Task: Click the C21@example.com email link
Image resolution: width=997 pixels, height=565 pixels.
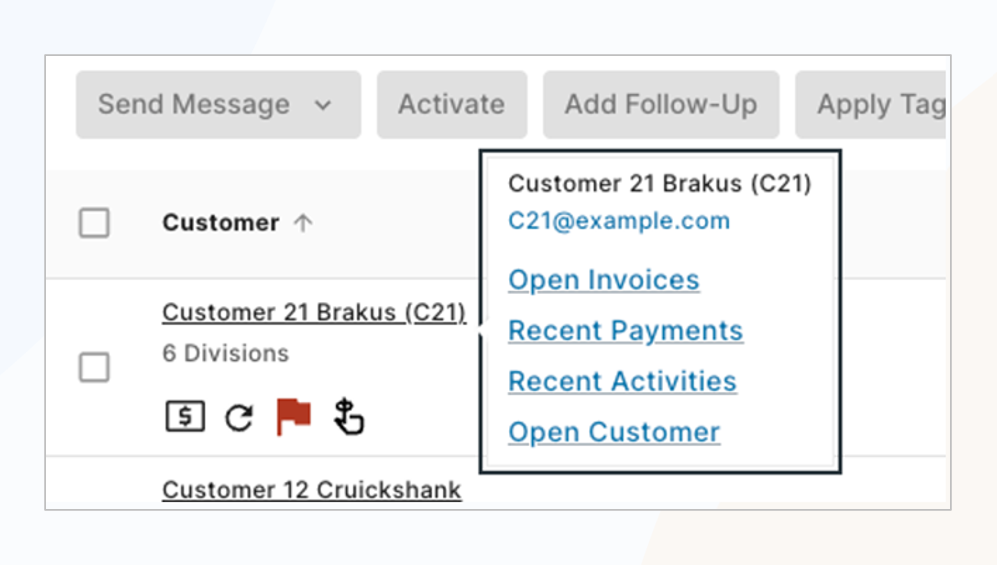Action: coord(619,221)
